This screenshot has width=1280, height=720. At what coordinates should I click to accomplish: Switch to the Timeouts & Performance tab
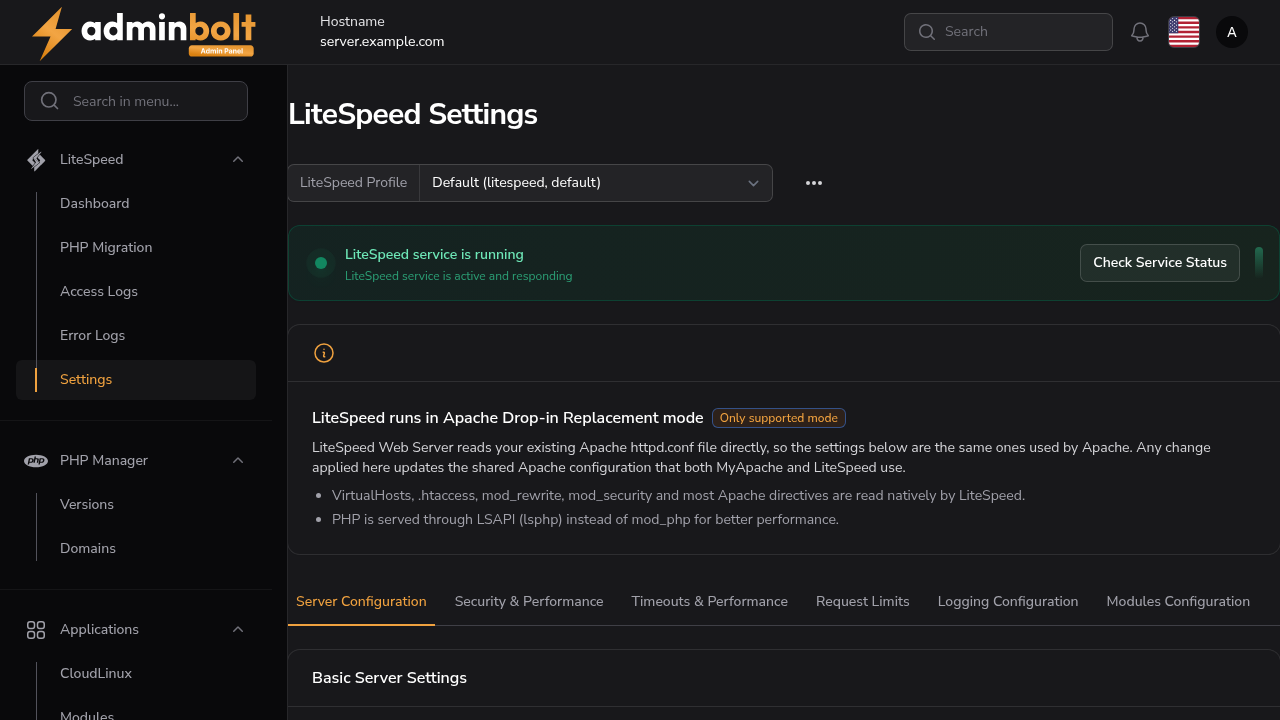(x=710, y=602)
